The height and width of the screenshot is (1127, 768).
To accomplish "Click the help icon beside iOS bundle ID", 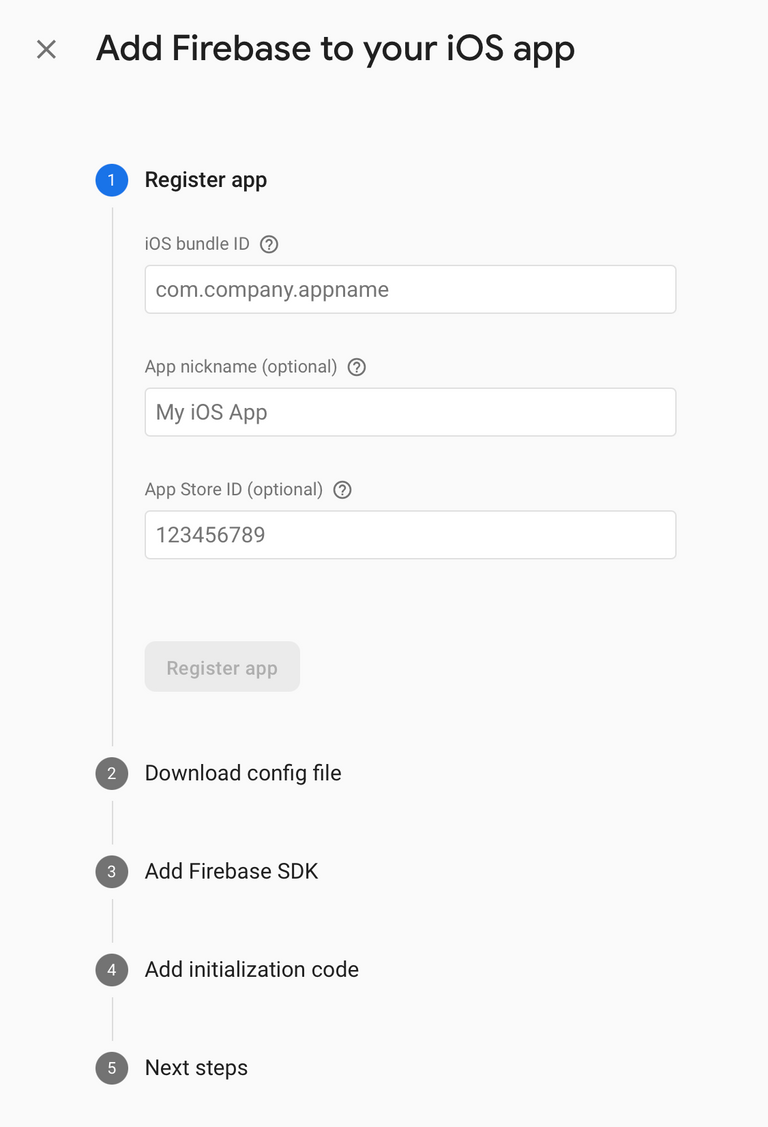I will [x=269, y=244].
